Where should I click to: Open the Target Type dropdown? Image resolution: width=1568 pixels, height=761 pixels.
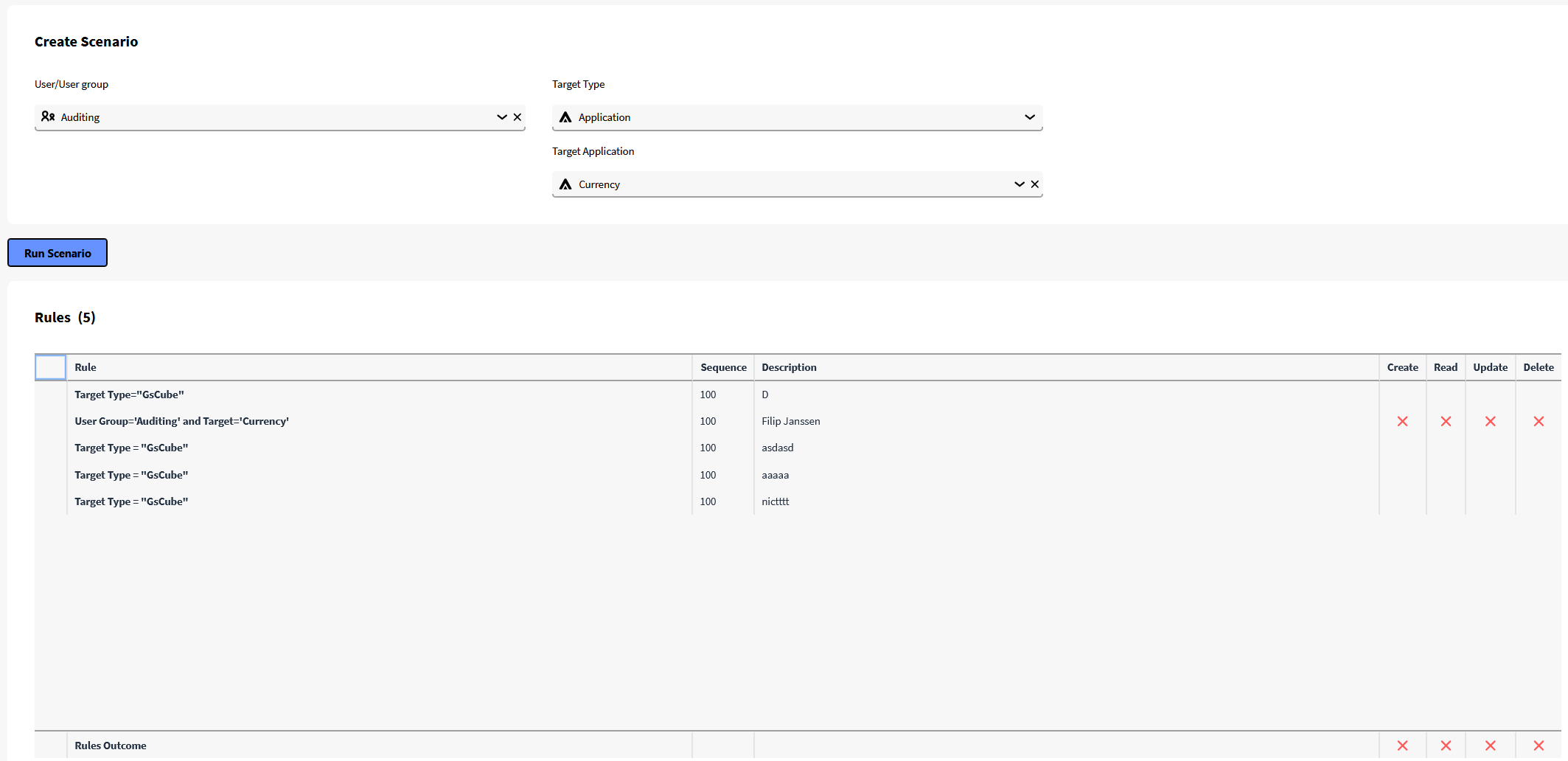click(1029, 117)
